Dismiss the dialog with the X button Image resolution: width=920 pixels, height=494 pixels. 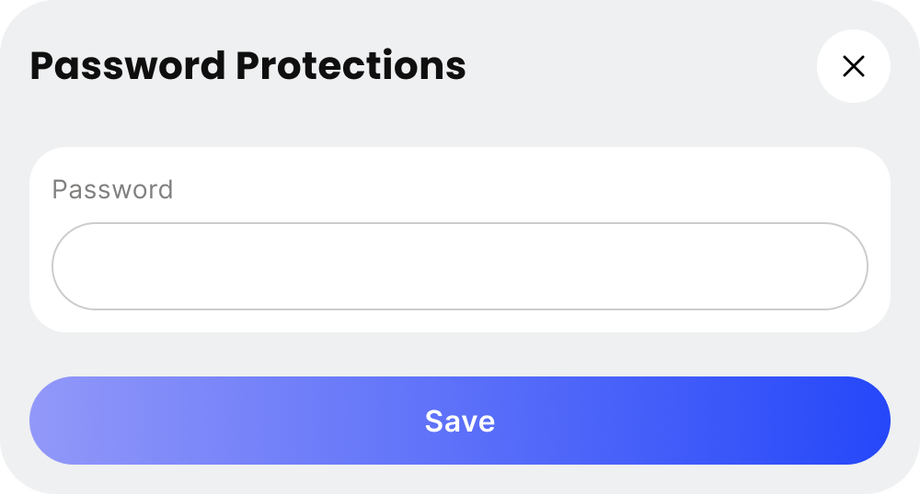(853, 66)
